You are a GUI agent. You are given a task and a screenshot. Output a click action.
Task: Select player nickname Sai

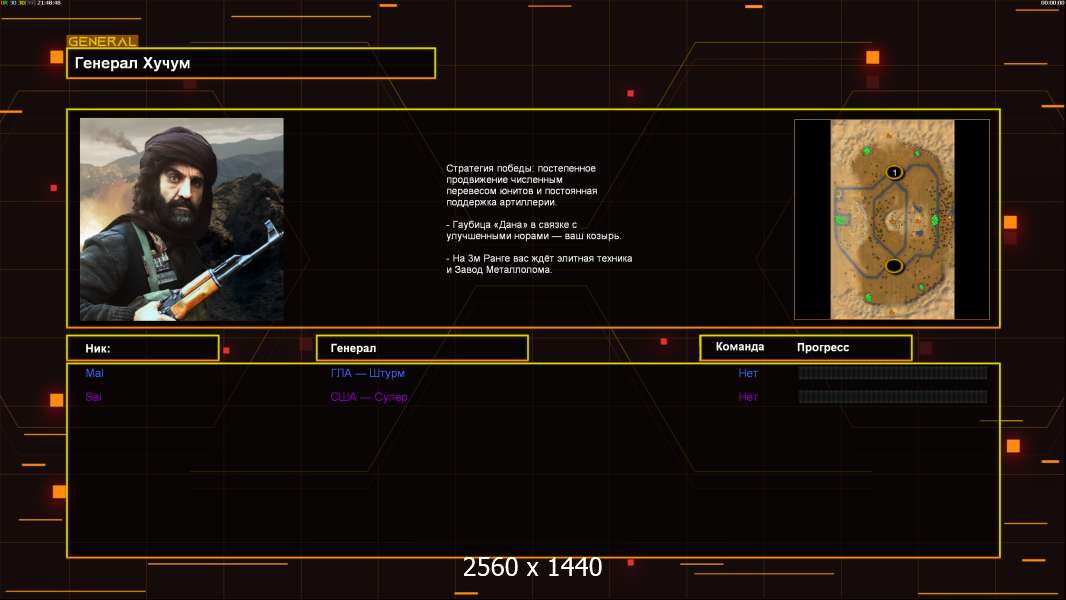point(93,397)
